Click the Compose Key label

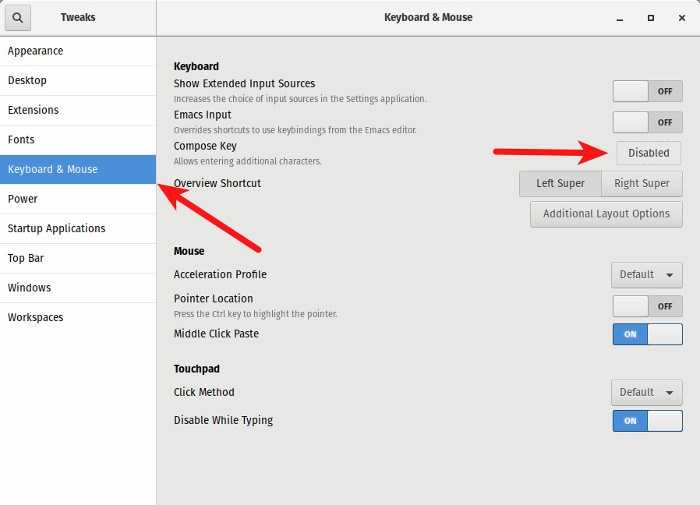pos(205,146)
